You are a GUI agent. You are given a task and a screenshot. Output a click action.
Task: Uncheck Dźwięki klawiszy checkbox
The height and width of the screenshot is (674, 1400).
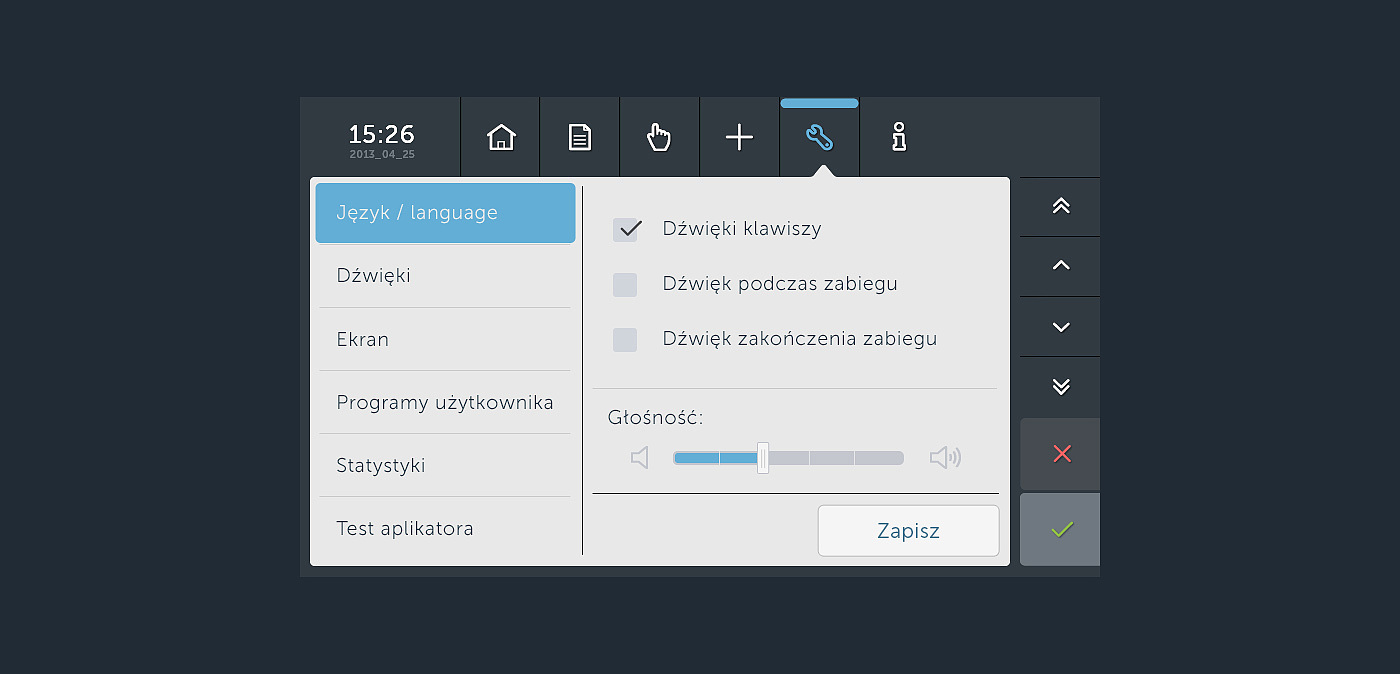click(626, 229)
